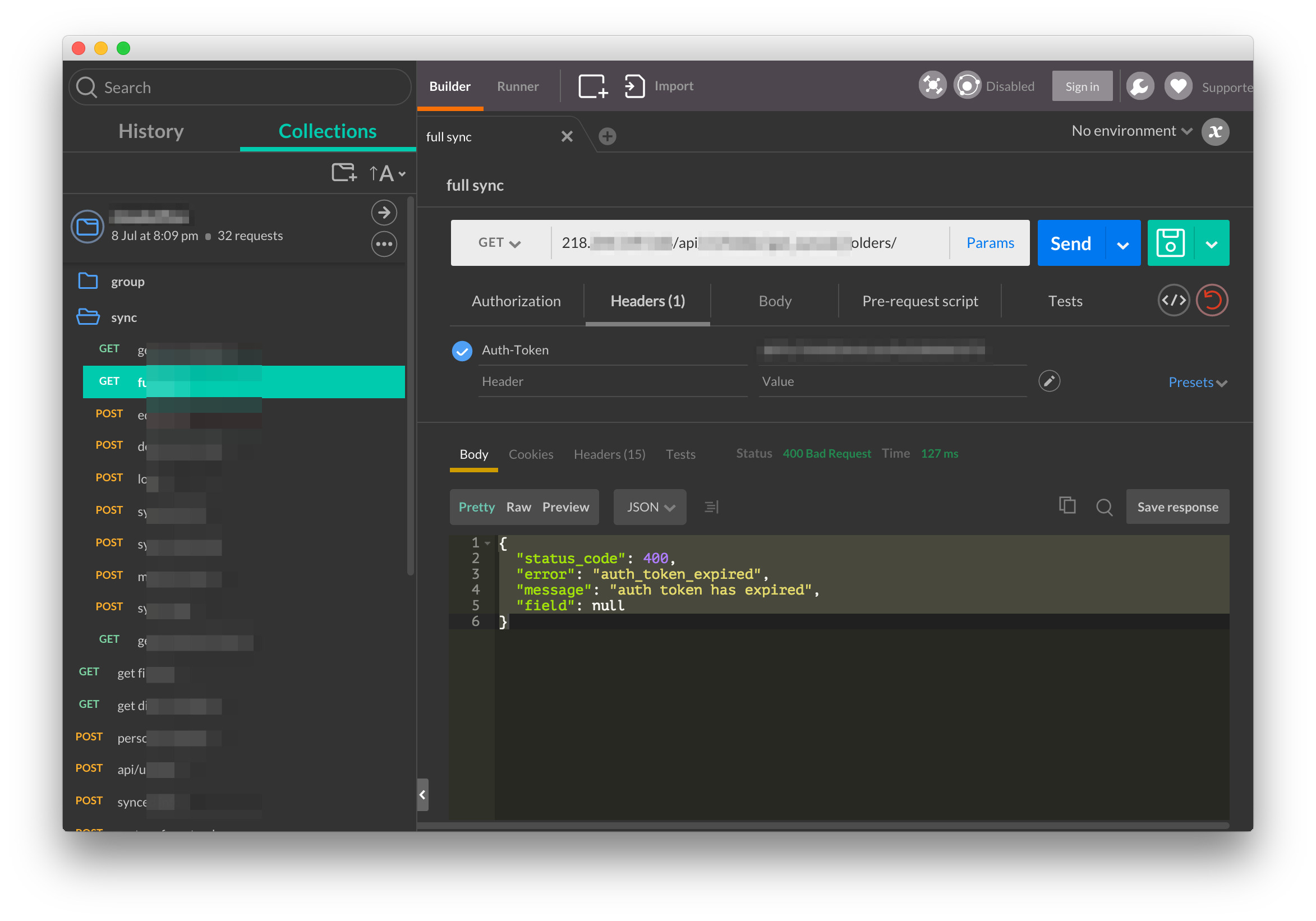Open the GET method dropdown

[x=499, y=243]
